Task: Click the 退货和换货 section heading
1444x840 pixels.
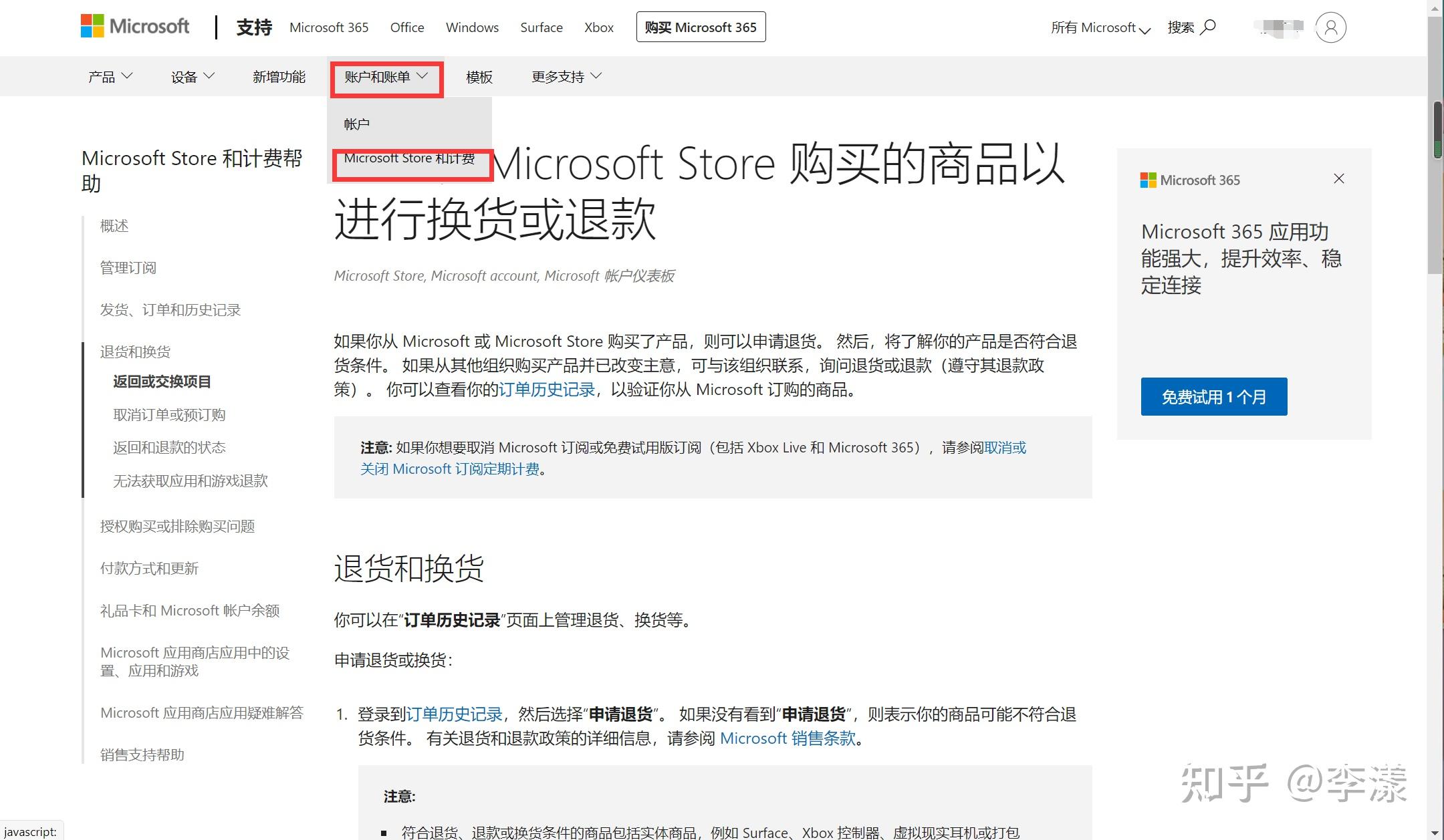Action: pos(409,569)
